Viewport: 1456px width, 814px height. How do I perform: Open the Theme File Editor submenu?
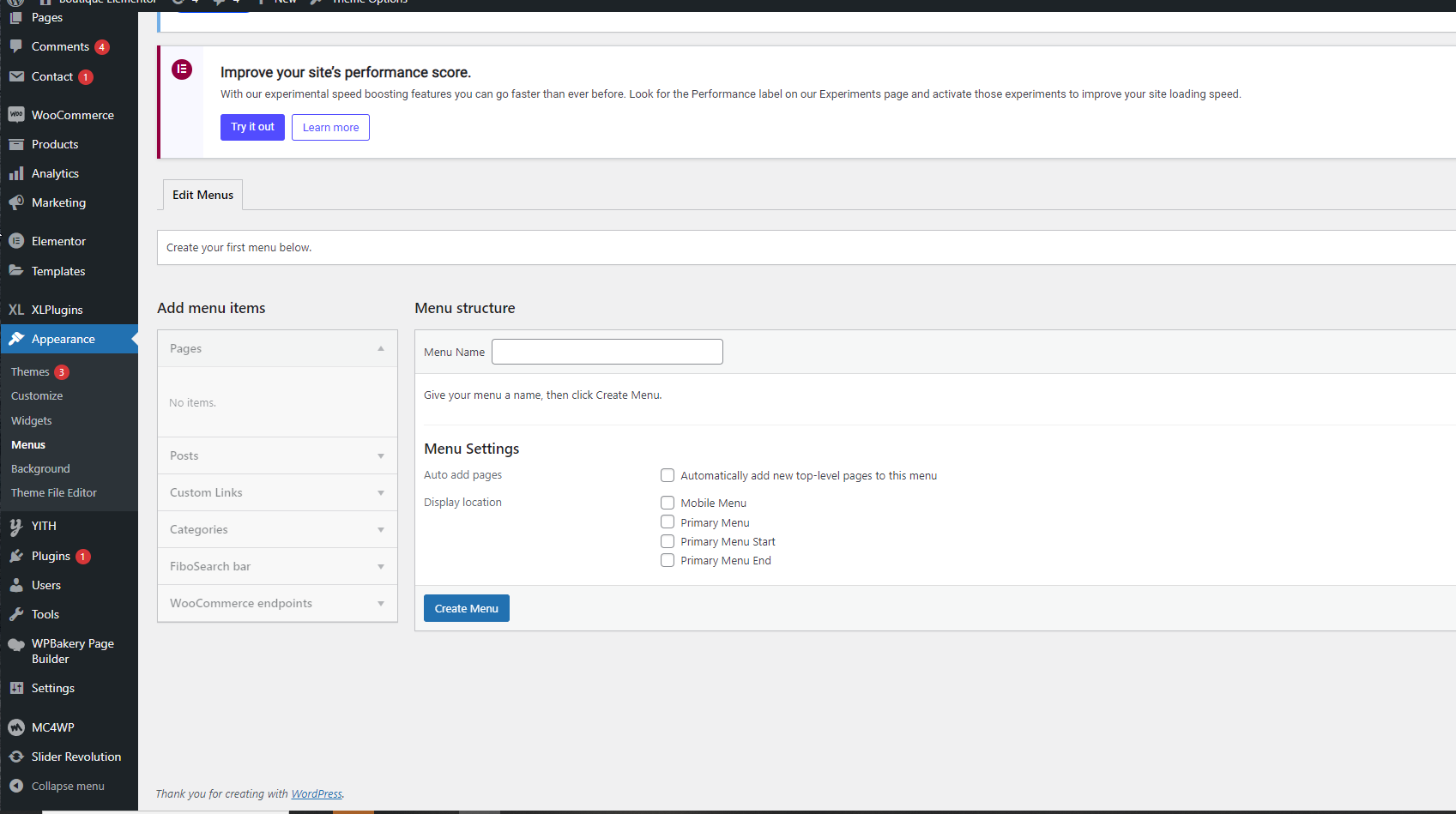coord(54,492)
